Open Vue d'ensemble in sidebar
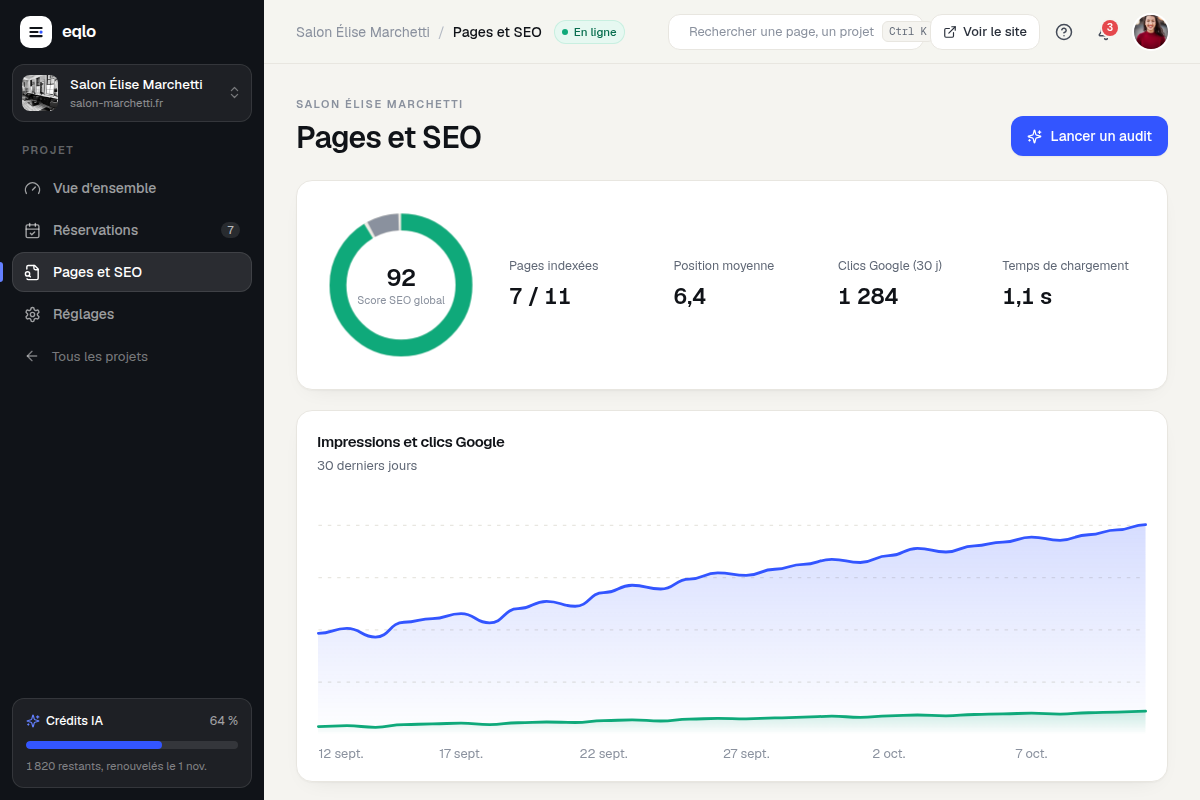The height and width of the screenshot is (800, 1200). click(132, 188)
